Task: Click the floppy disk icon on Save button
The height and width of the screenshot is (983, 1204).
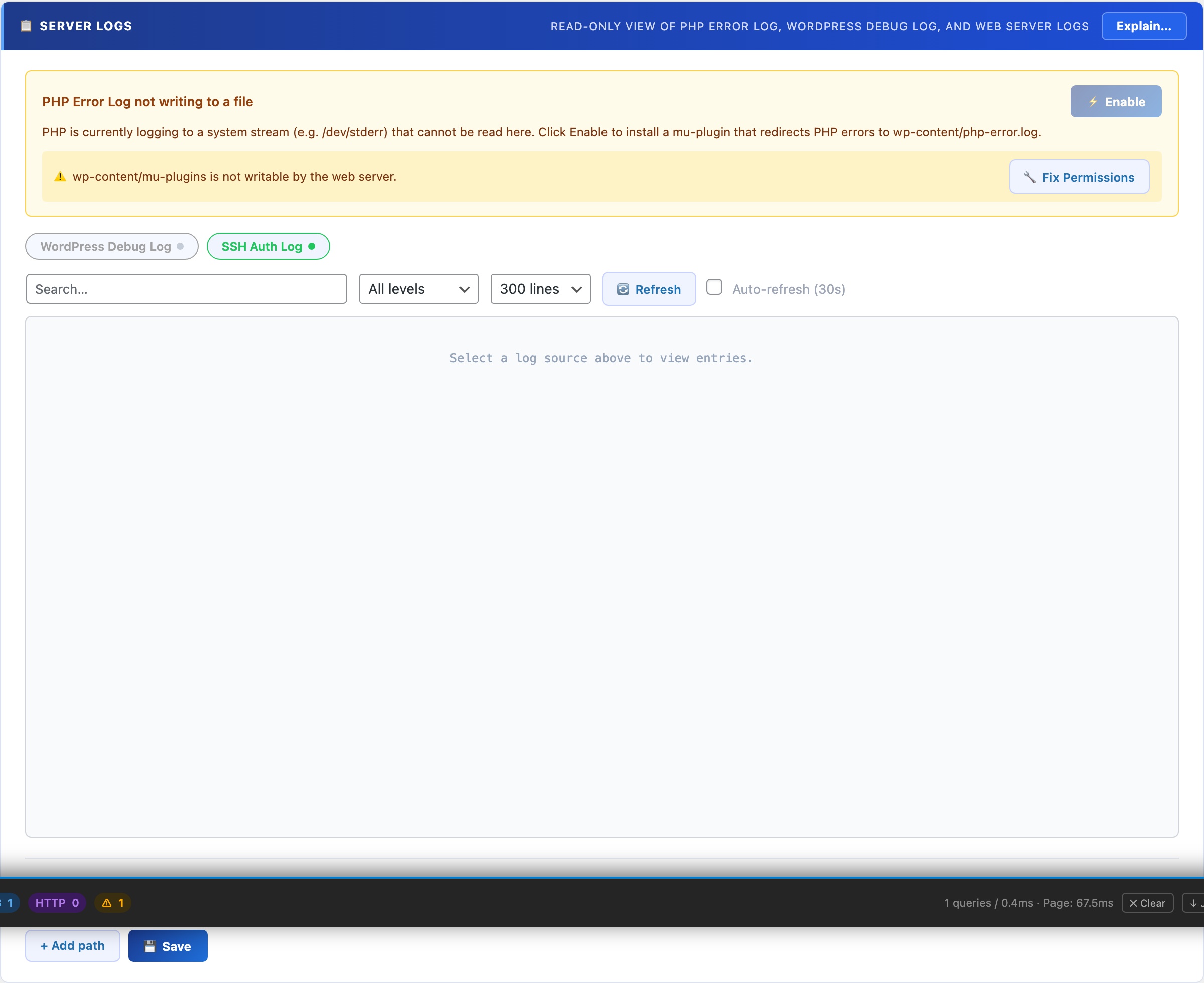Action: [149, 945]
